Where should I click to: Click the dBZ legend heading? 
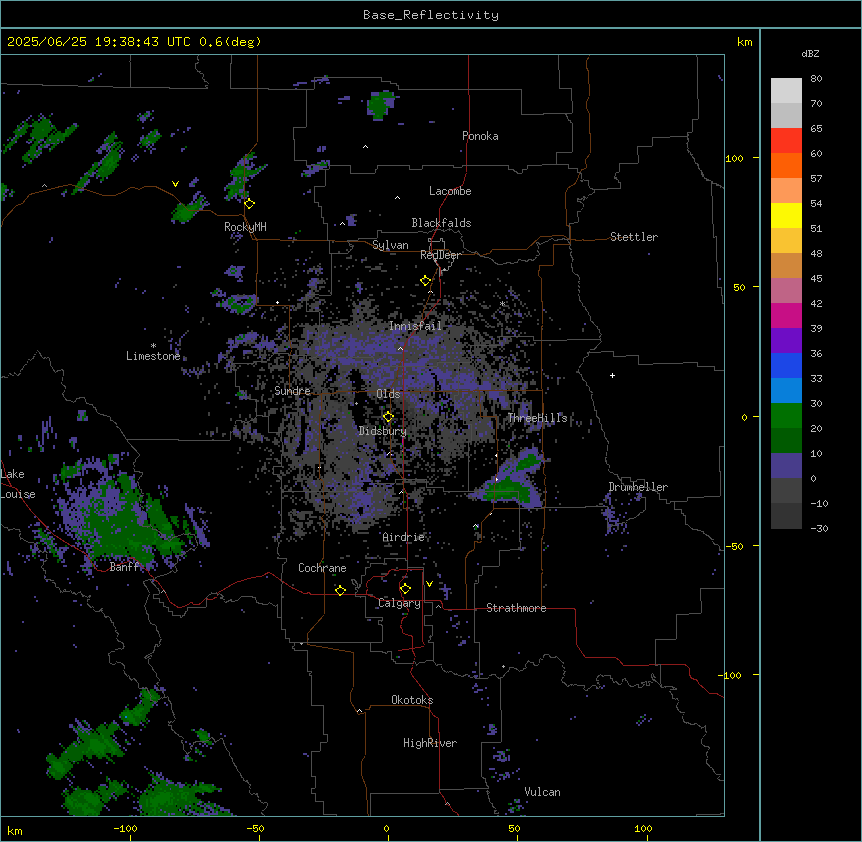coord(810,53)
